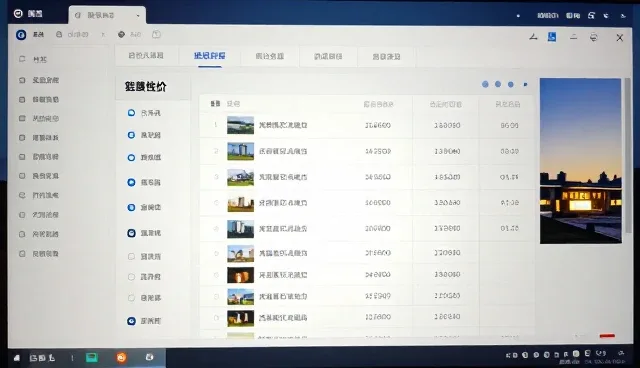Click the last sidebar item's icon
This screenshot has width=640, height=368.
click(x=22, y=254)
